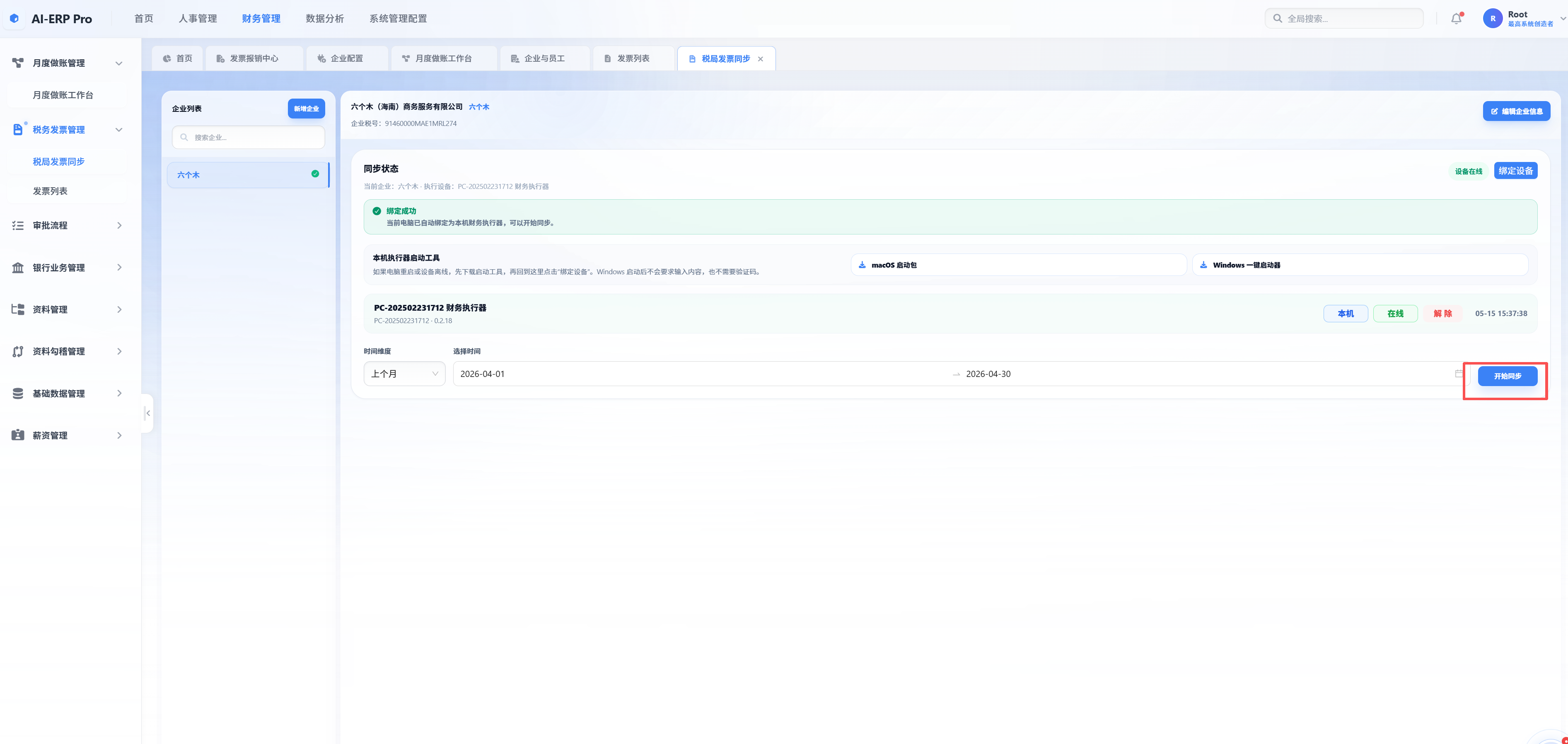Click the 解除 device button
This screenshot has width=1568, height=744.
[x=1442, y=314]
